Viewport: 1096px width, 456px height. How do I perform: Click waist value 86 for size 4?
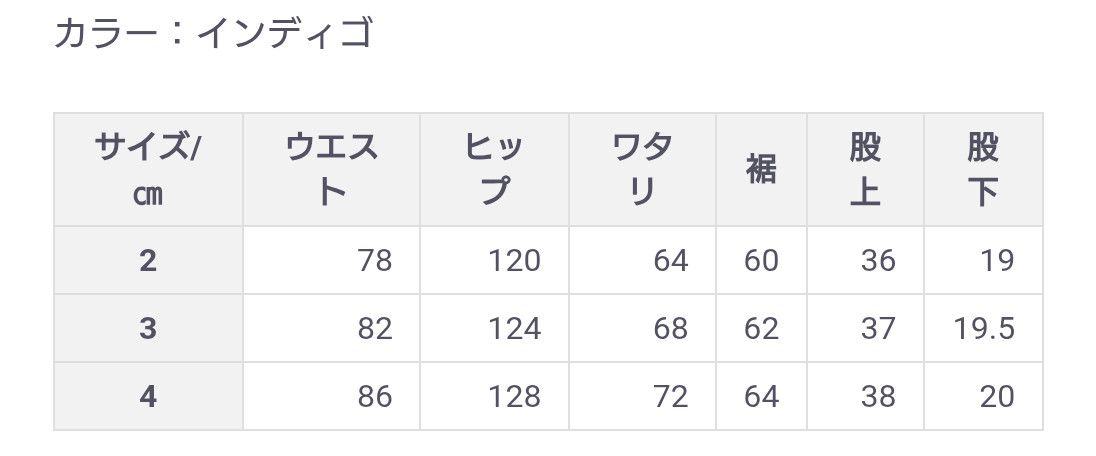(x=375, y=397)
